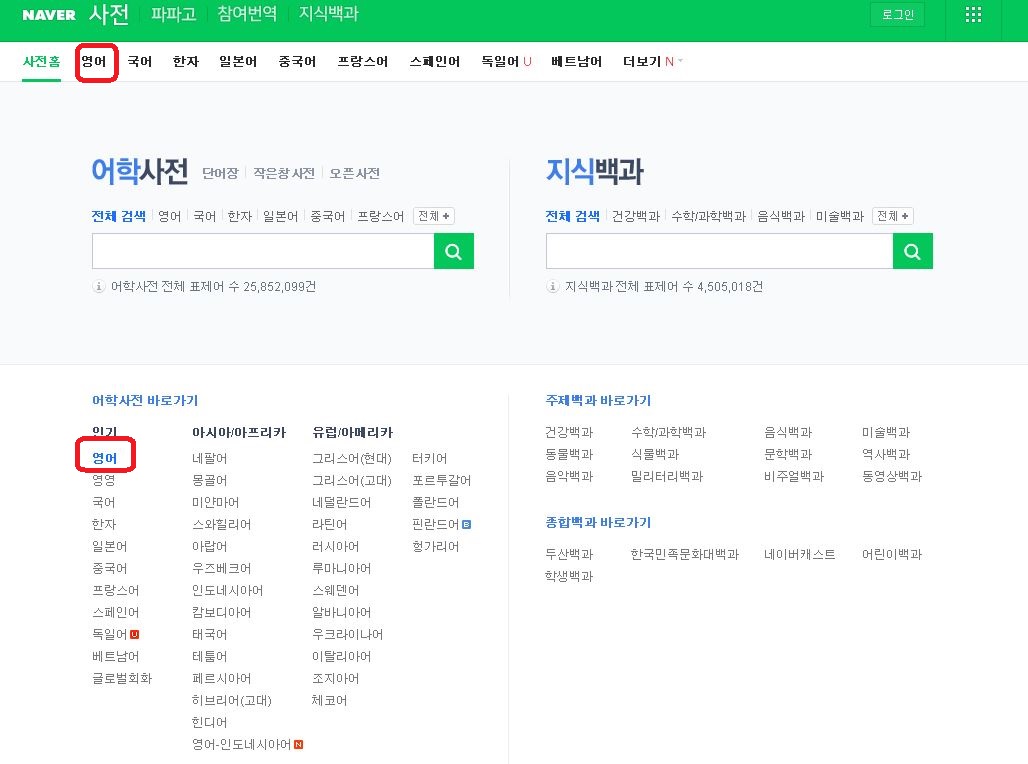The image size is (1028, 764).
Task: Click the 지식백과 search magnifier button
Action: coord(912,251)
